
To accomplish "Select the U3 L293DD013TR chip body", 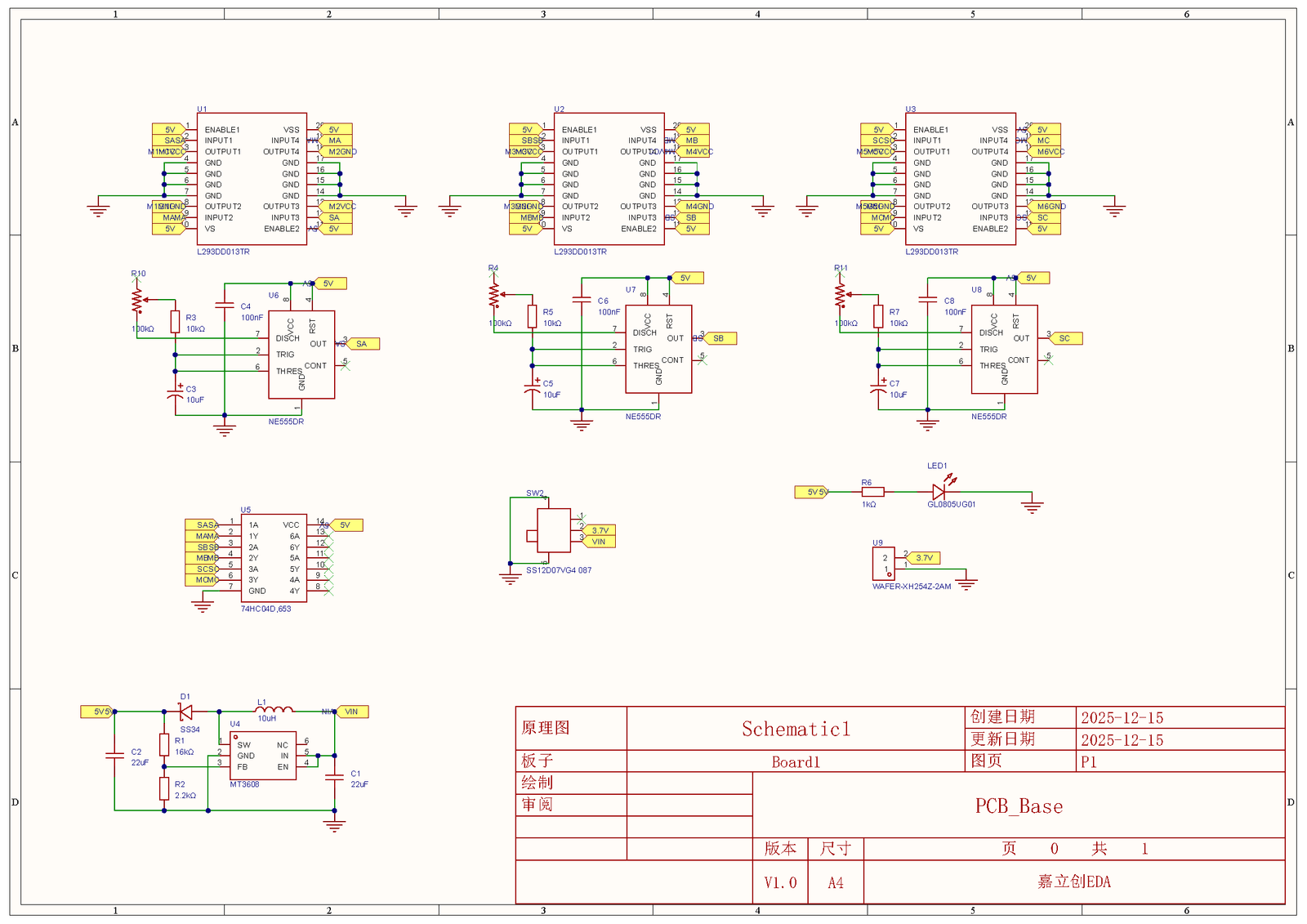I will click(961, 179).
